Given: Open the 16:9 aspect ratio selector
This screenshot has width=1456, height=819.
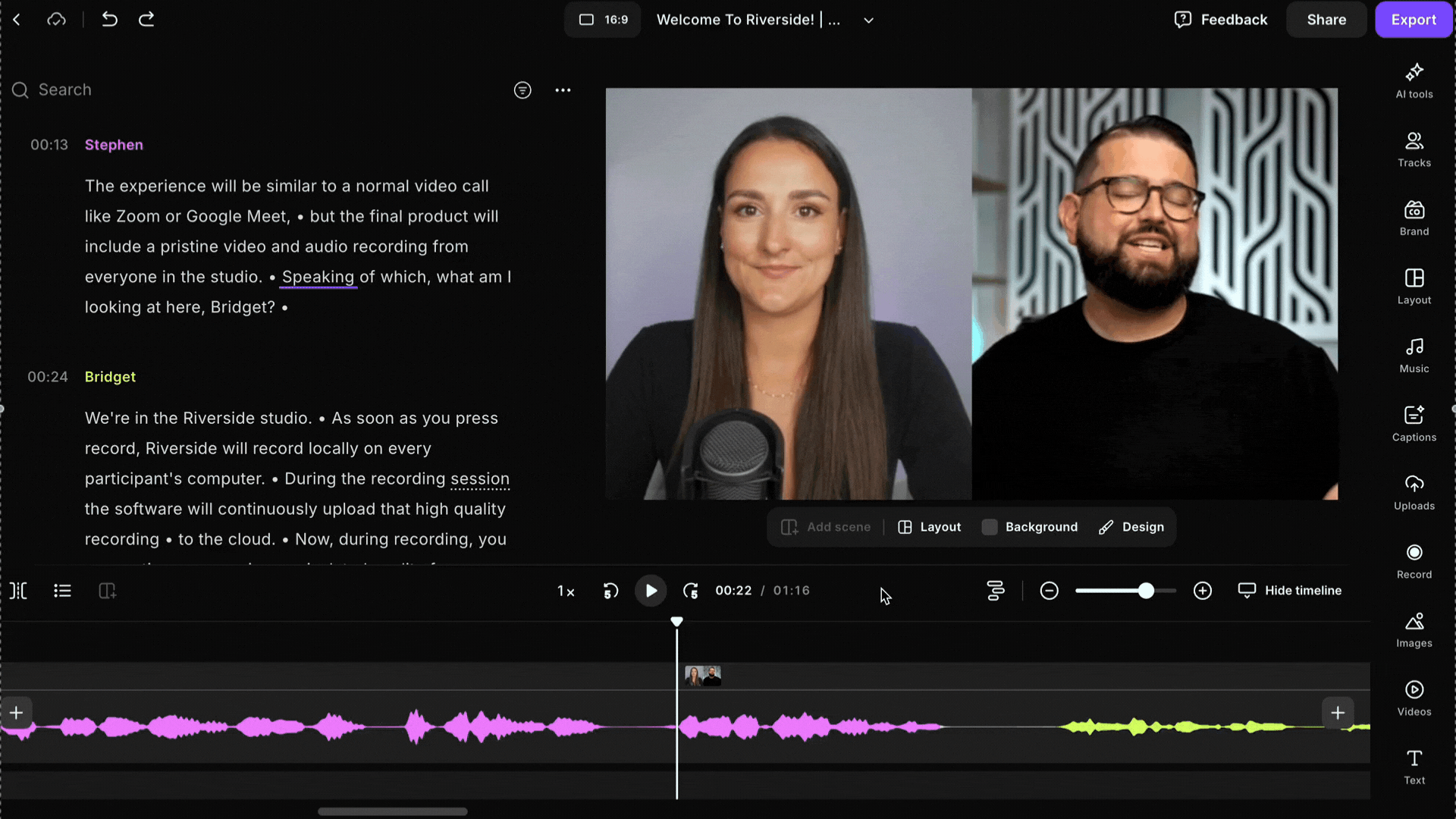Looking at the screenshot, I should 603,20.
